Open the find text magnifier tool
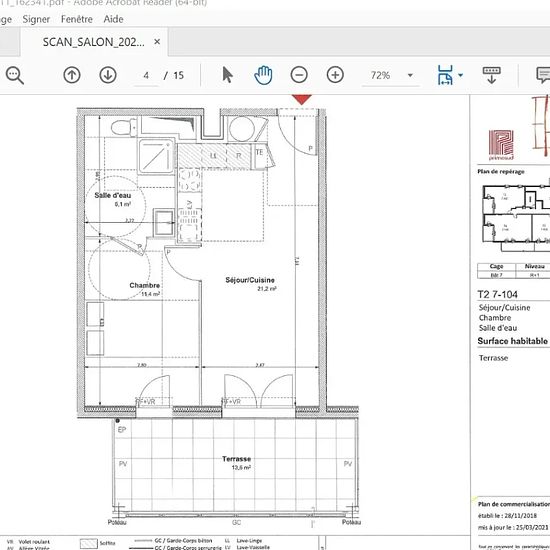This screenshot has width=550, height=550. click(14, 75)
